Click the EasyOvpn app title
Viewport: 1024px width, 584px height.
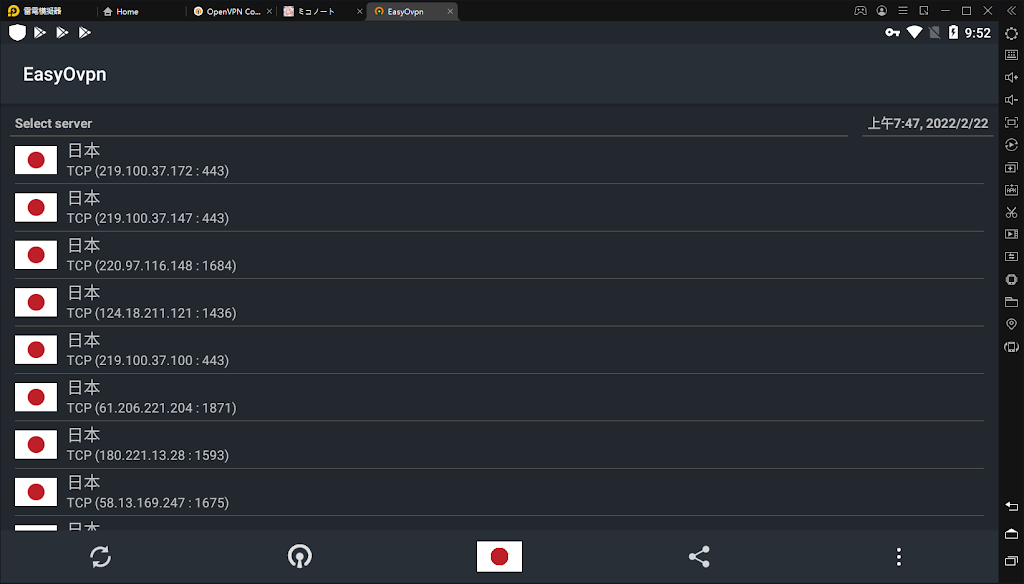(x=65, y=74)
